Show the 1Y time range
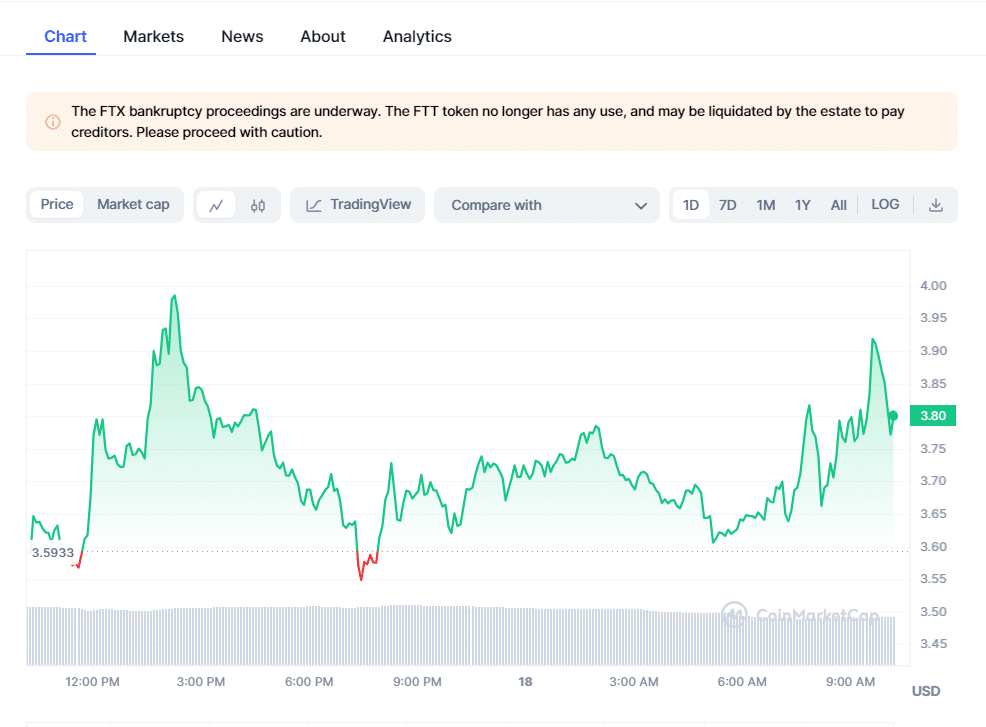Viewport: 986px width, 727px height. pyautogui.click(x=803, y=205)
